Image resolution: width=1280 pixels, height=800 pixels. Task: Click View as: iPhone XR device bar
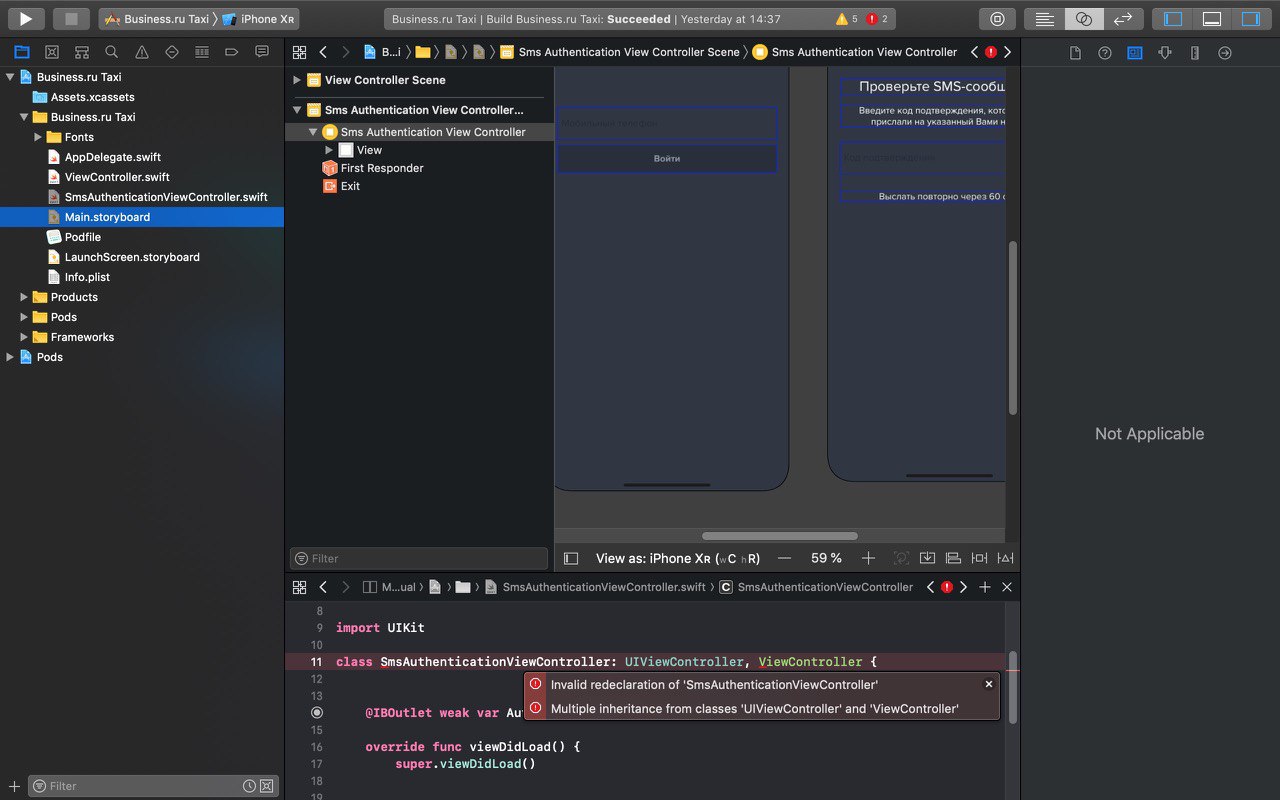(677, 558)
